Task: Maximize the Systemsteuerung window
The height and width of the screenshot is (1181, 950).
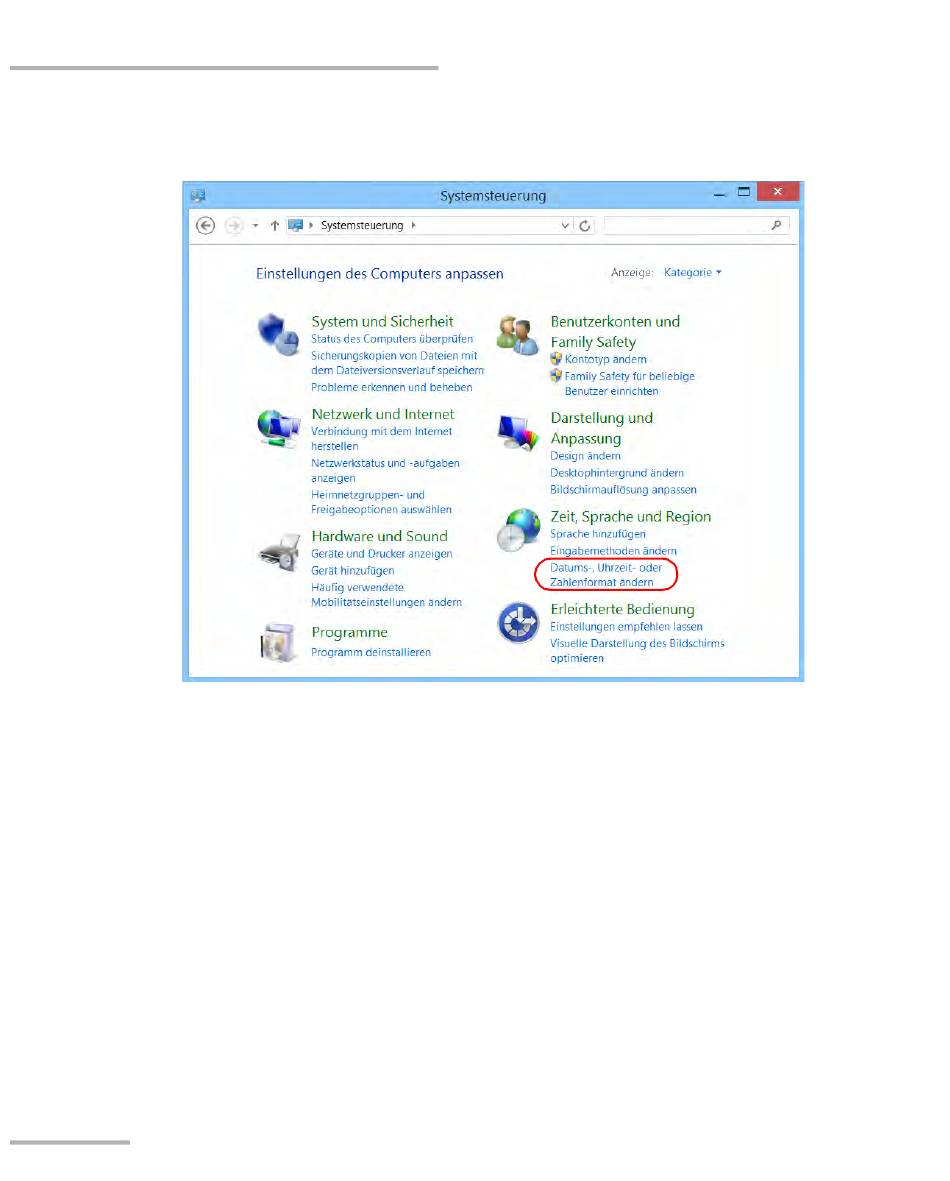Action: (744, 192)
